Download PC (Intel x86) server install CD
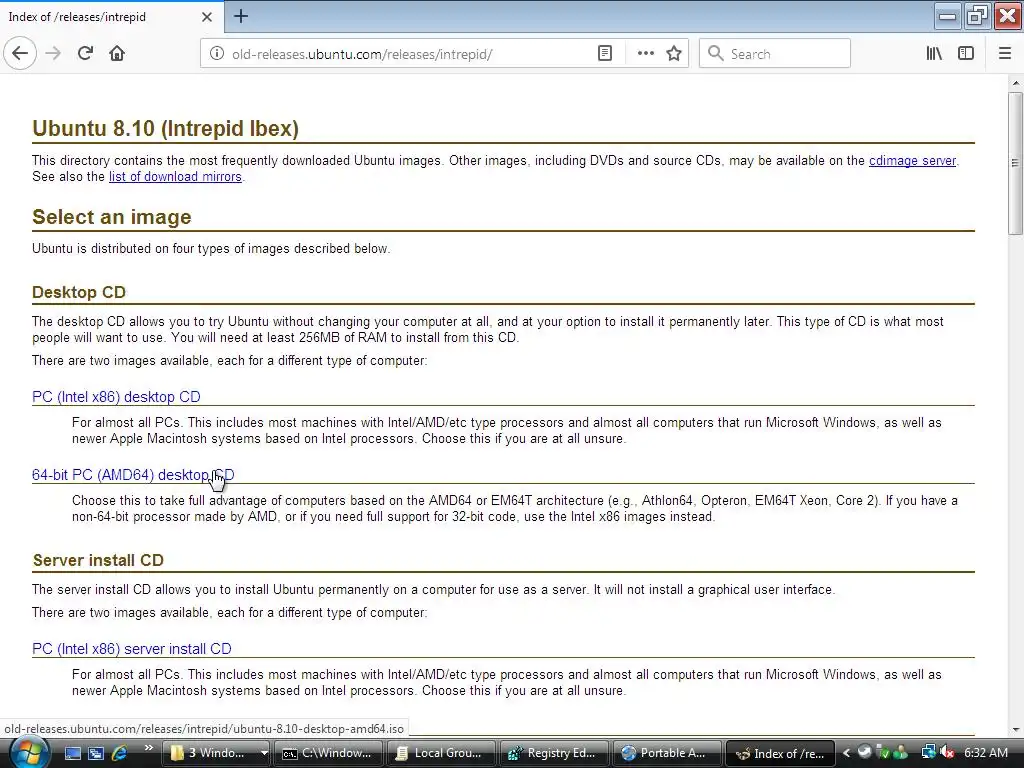1024x768 pixels. [132, 648]
